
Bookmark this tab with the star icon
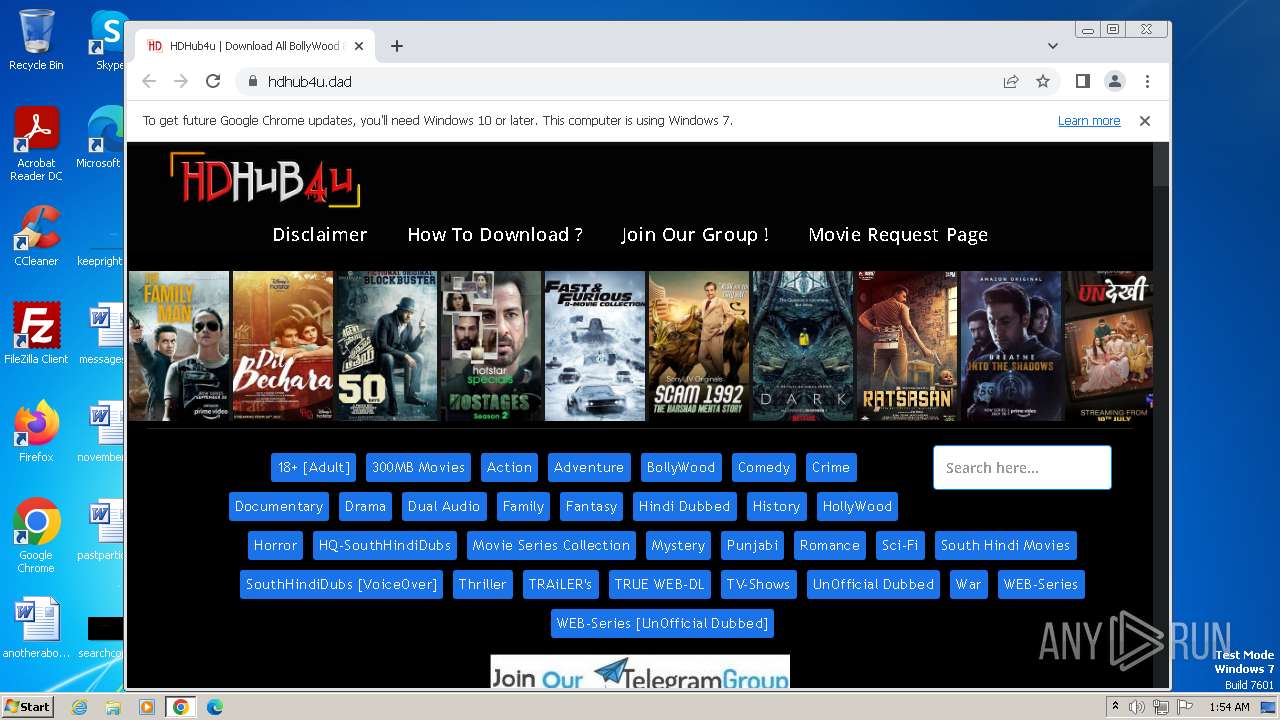[1043, 82]
